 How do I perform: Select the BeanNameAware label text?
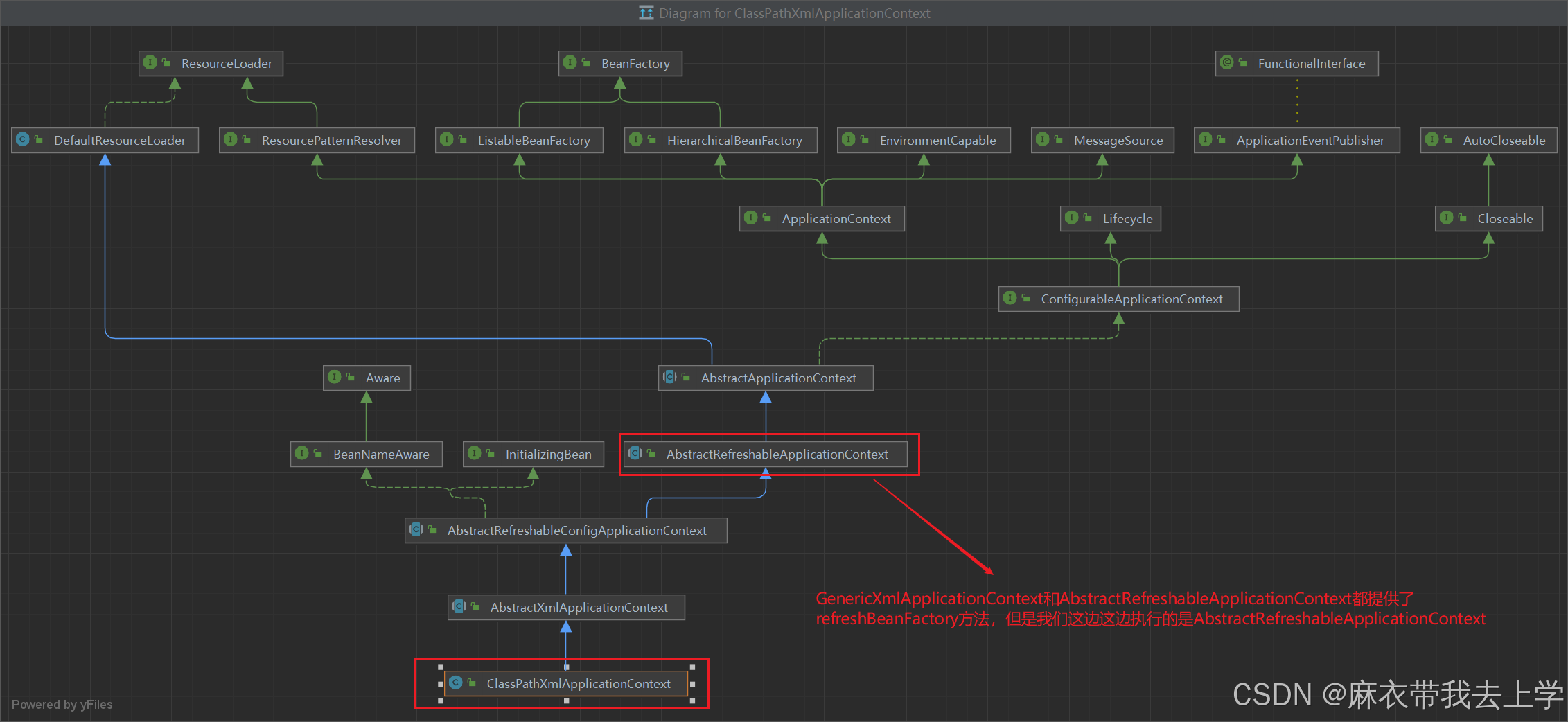point(381,455)
